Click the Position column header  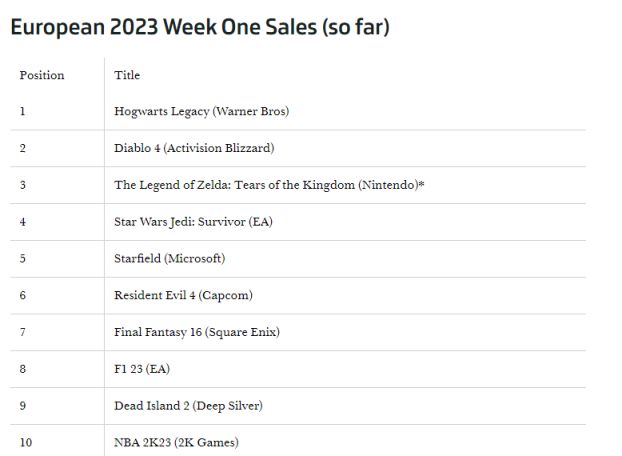41,75
